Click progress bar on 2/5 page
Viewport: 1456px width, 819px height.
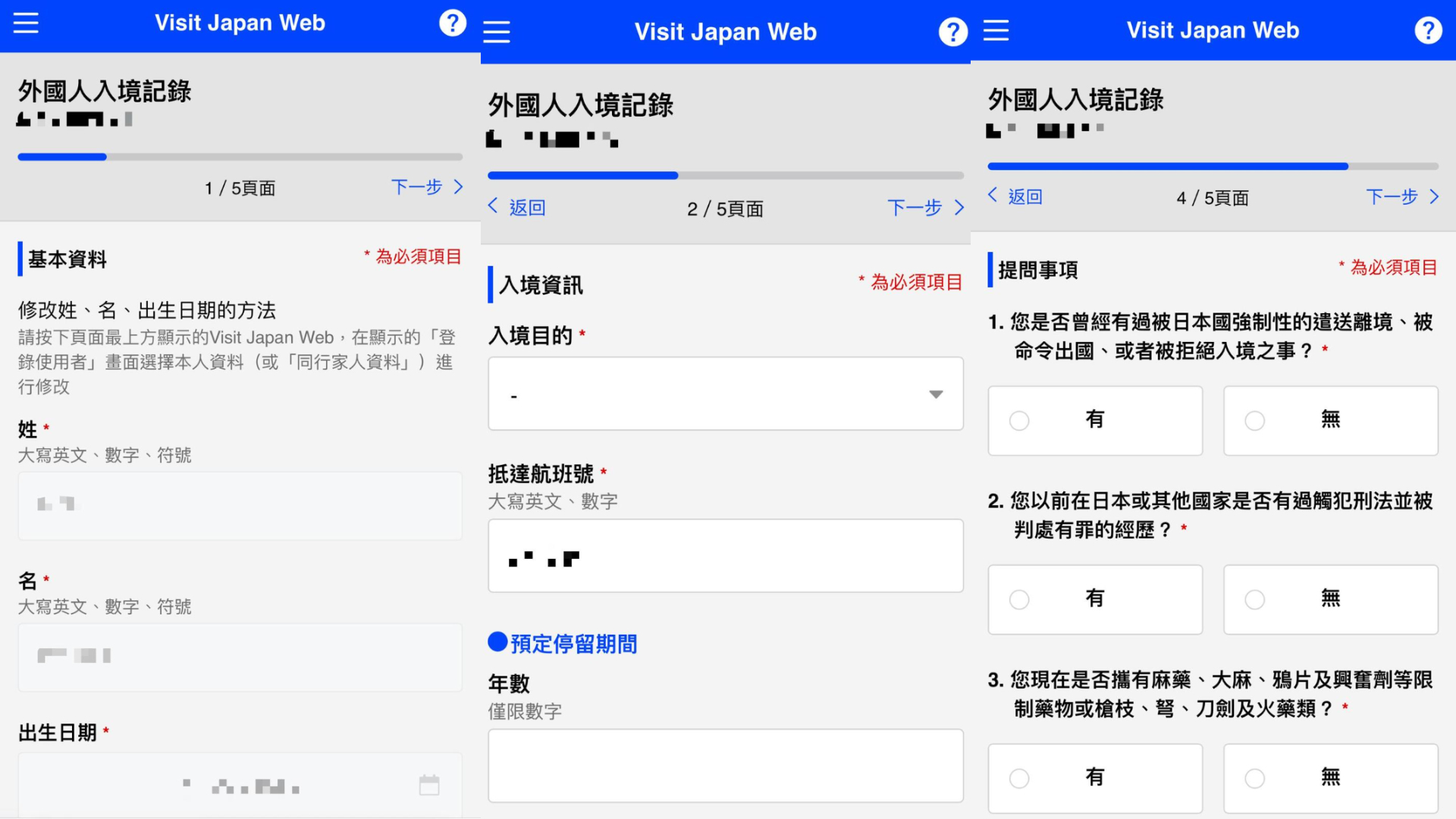pyautogui.click(x=726, y=175)
